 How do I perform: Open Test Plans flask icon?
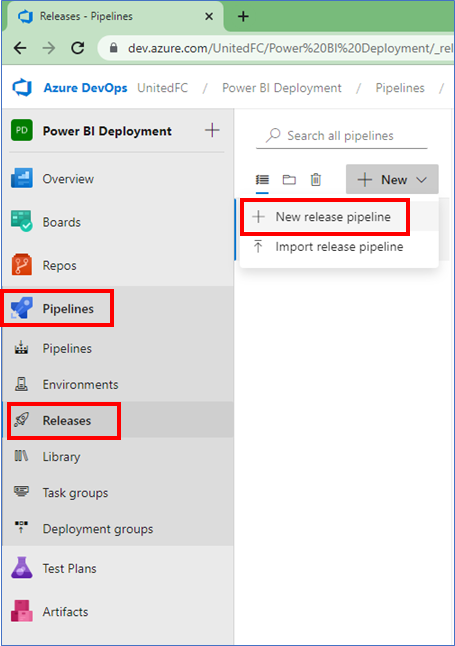coord(21,568)
